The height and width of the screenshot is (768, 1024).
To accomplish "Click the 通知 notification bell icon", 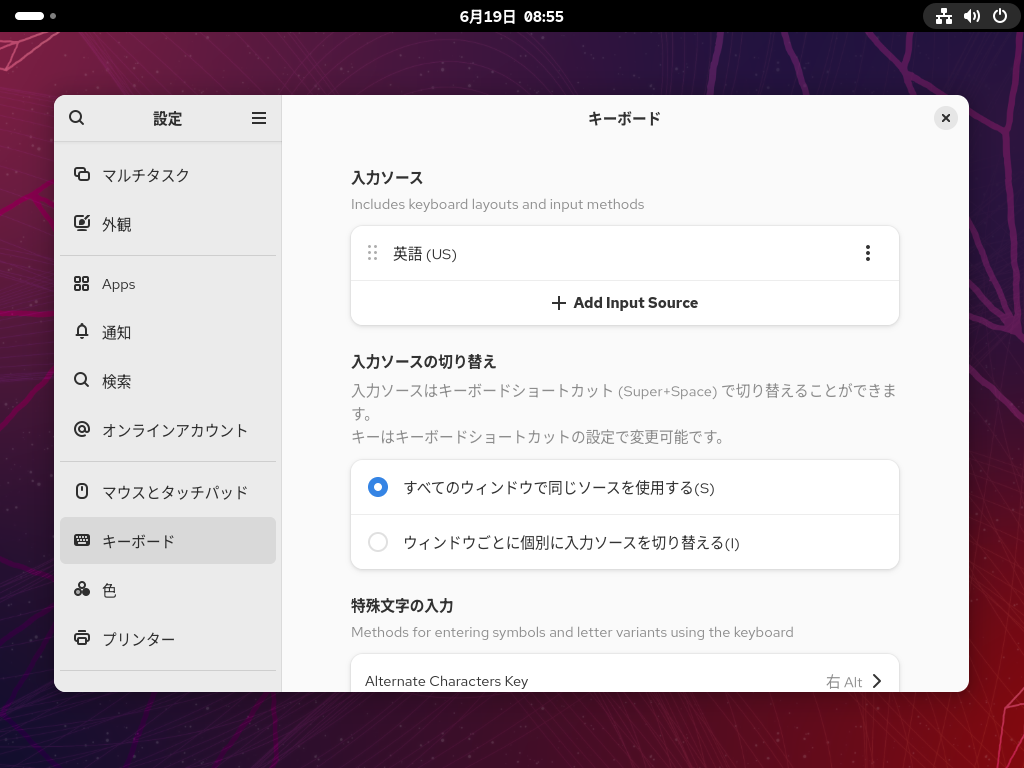I will click(82, 332).
